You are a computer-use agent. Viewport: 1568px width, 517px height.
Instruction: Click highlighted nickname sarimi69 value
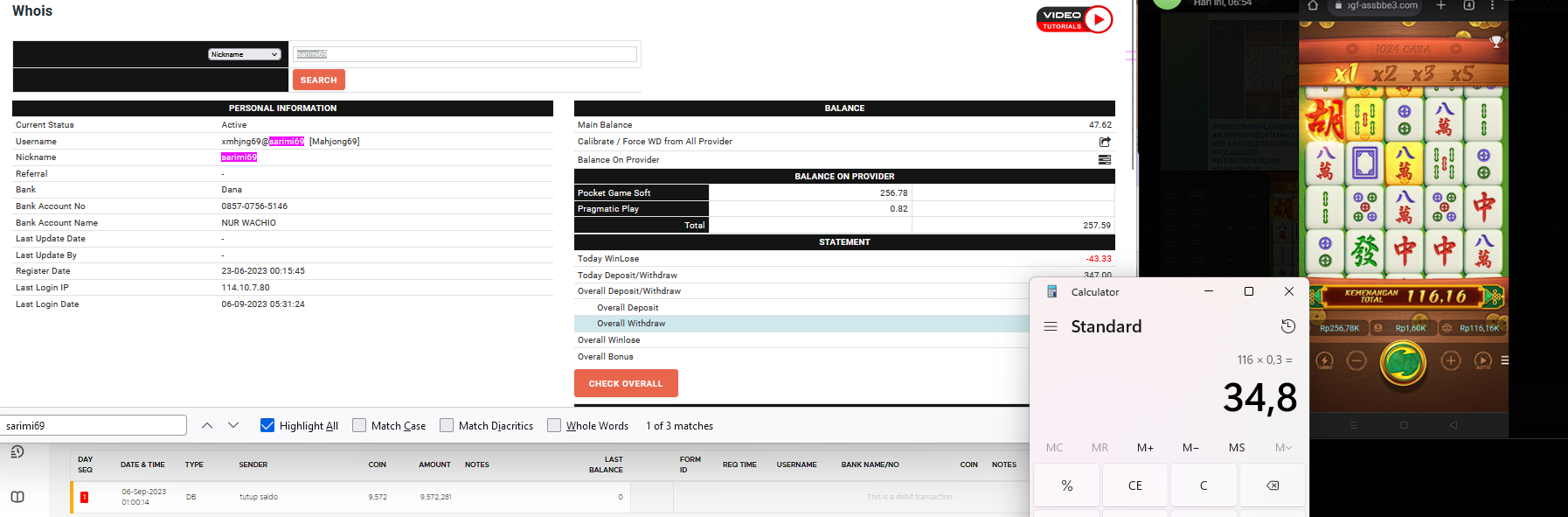pyautogui.click(x=239, y=157)
